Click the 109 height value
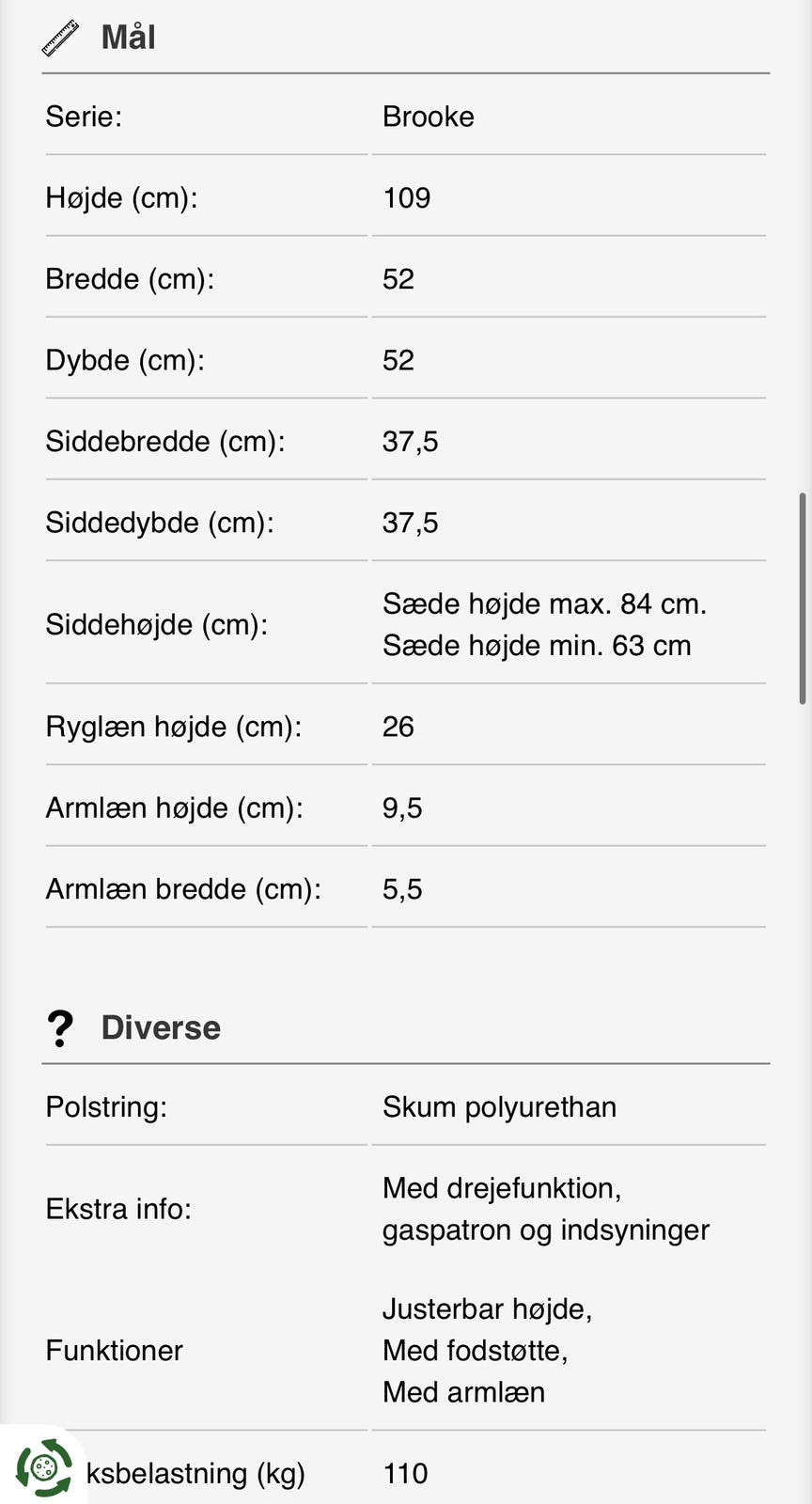Viewport: 812px width, 1504px height. click(x=406, y=198)
